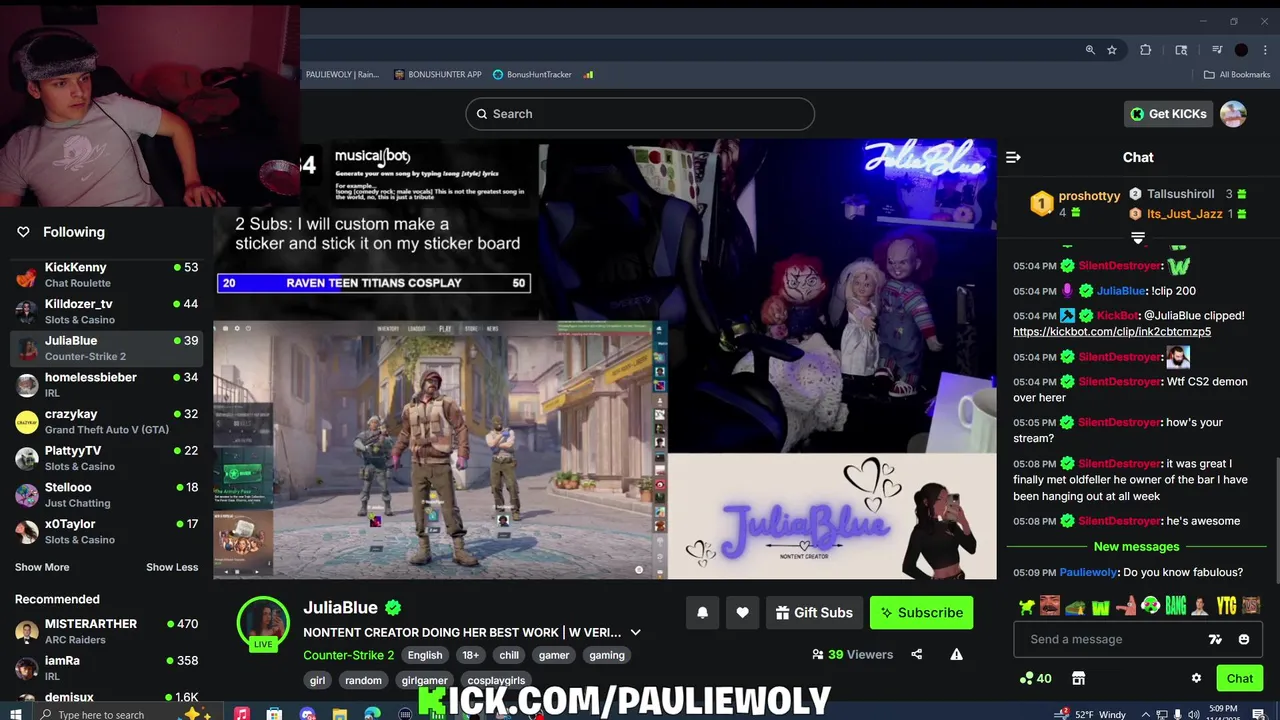Select the girlgamer tag

click(424, 680)
